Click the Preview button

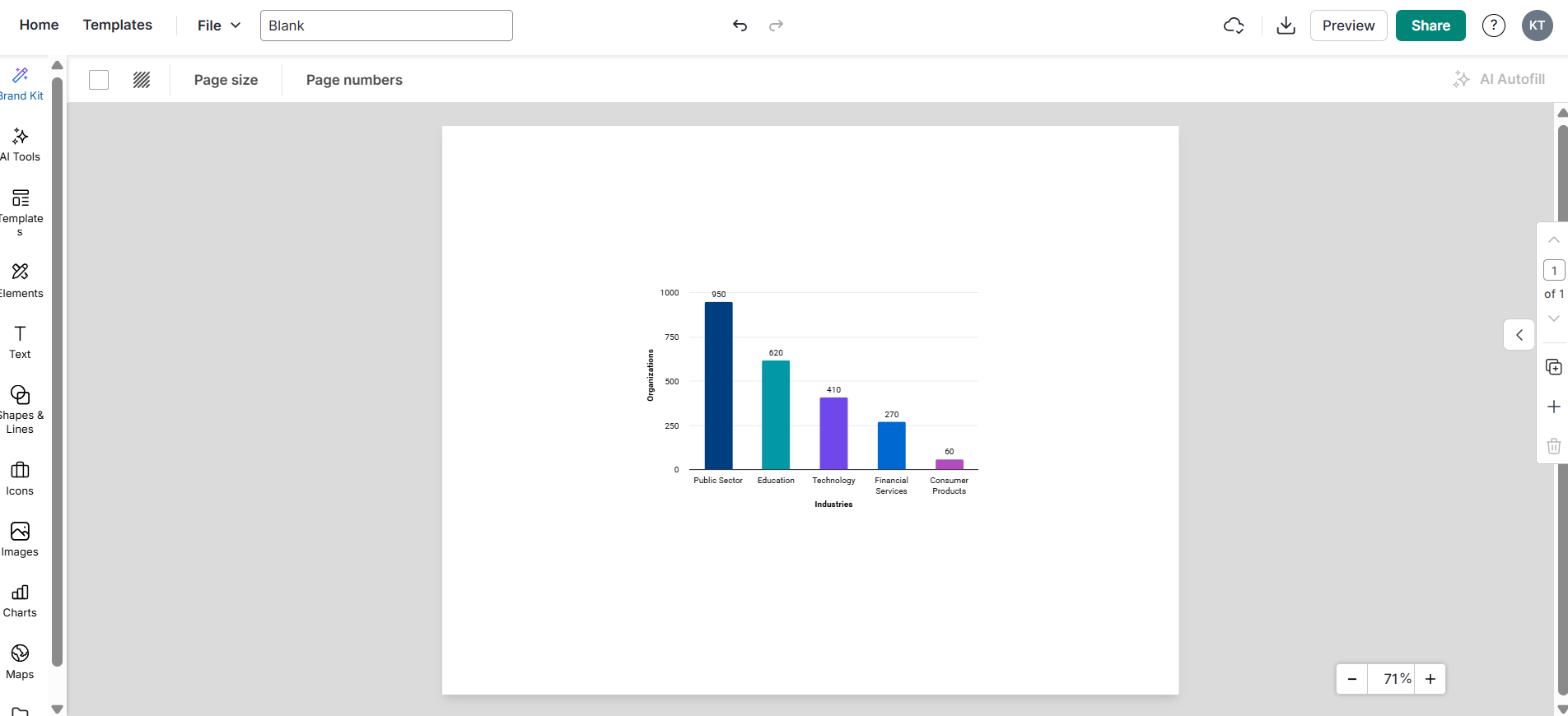(1348, 26)
